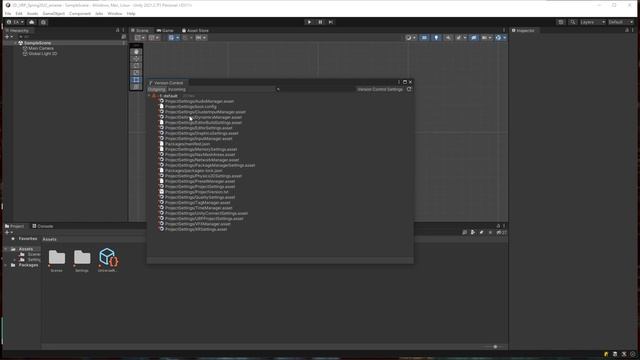The height and width of the screenshot is (360, 640).
Task: Collapse the default changeset group
Action: 149,96
